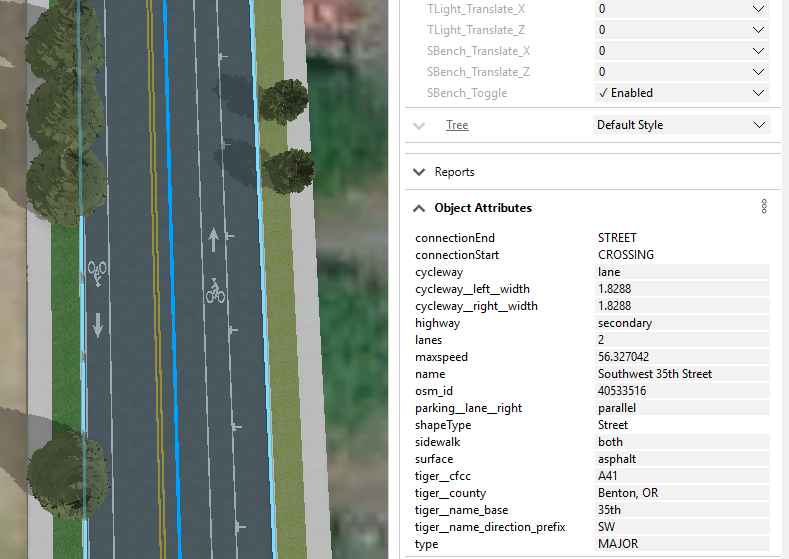Click the cycleway__left__width value field

tap(682, 289)
